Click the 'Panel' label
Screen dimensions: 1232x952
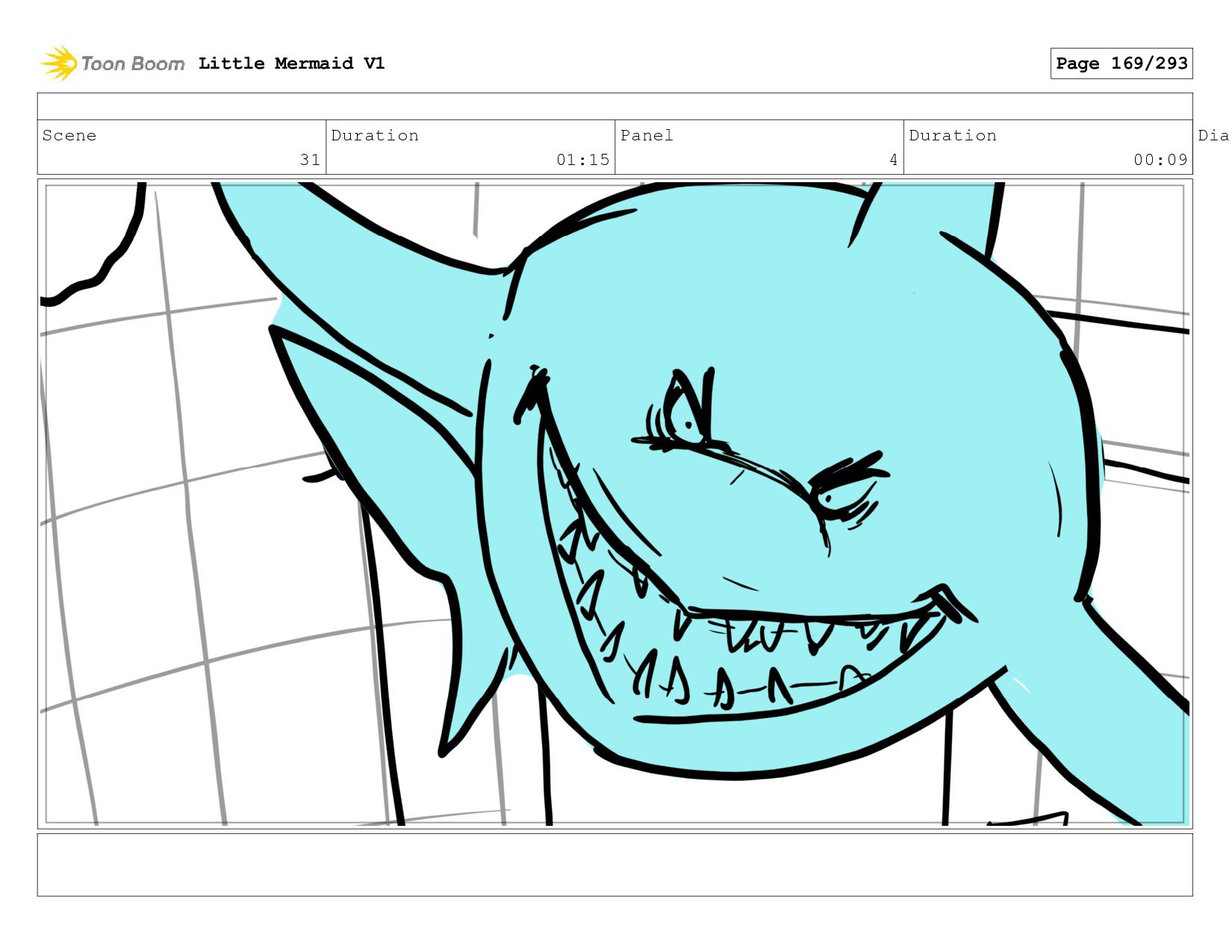(x=647, y=135)
